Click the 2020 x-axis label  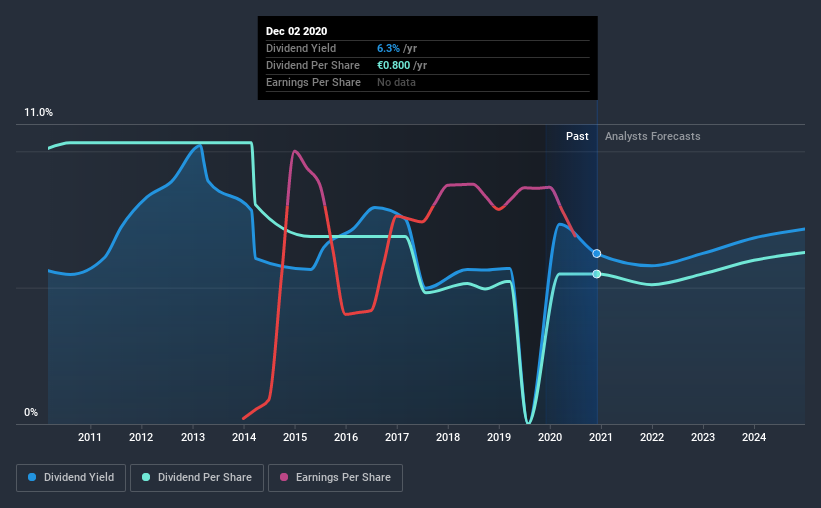click(550, 437)
